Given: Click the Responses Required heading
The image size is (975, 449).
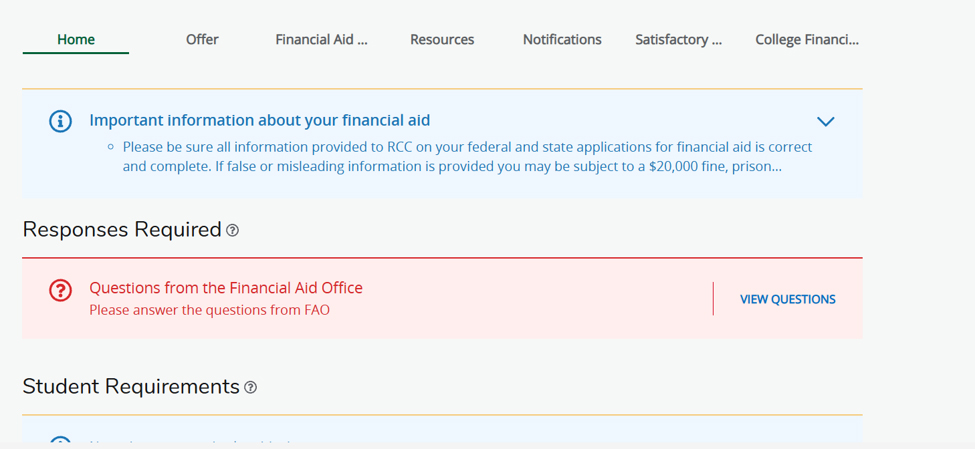Looking at the screenshot, I should coord(122,230).
